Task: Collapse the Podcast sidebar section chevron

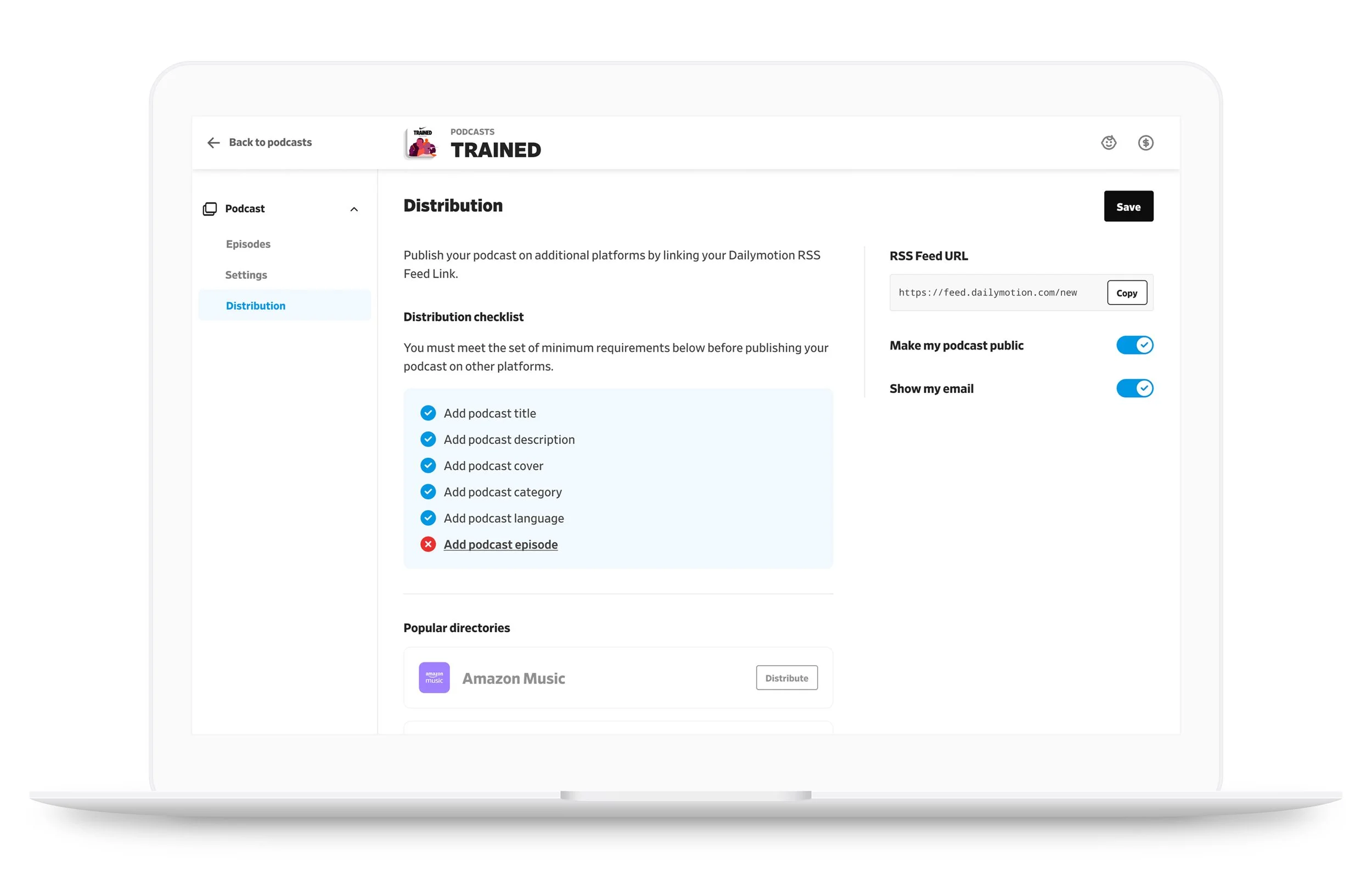Action: click(x=353, y=209)
